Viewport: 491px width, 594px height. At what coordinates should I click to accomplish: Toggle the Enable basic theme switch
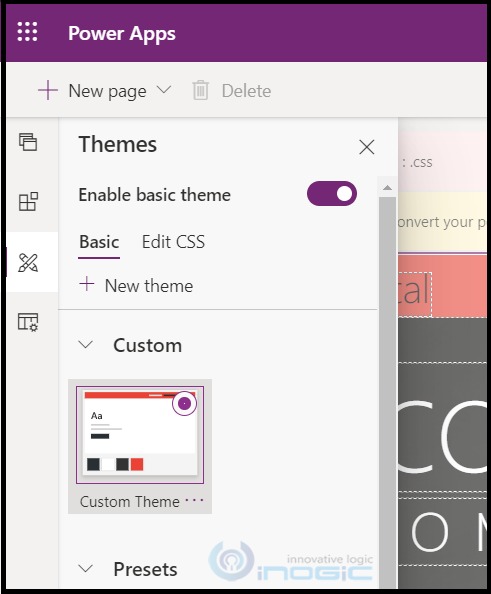(x=332, y=194)
